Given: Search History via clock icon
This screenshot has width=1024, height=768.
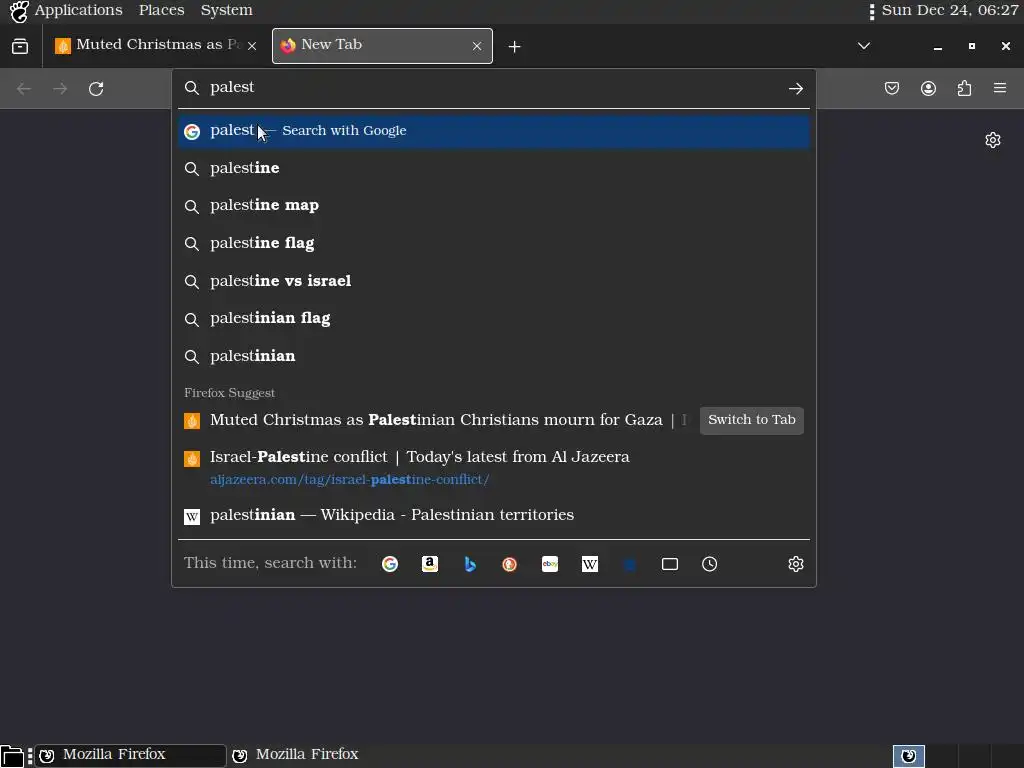Looking at the screenshot, I should (709, 564).
